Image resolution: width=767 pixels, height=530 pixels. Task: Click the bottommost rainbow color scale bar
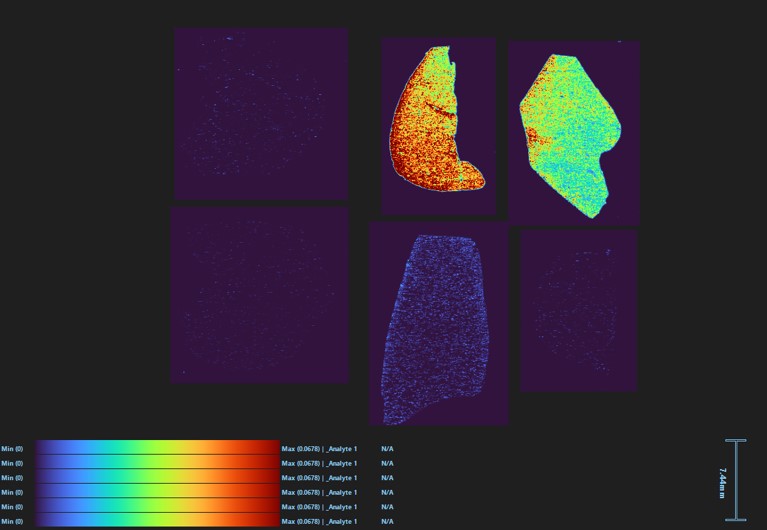pyautogui.click(x=158, y=521)
